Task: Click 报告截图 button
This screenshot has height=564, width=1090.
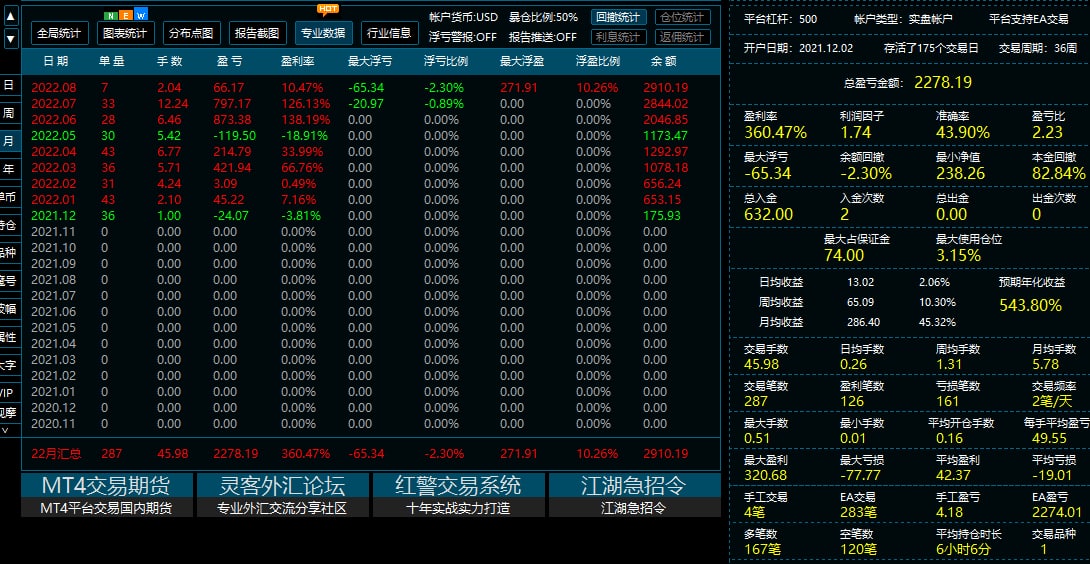Action: pos(257,33)
